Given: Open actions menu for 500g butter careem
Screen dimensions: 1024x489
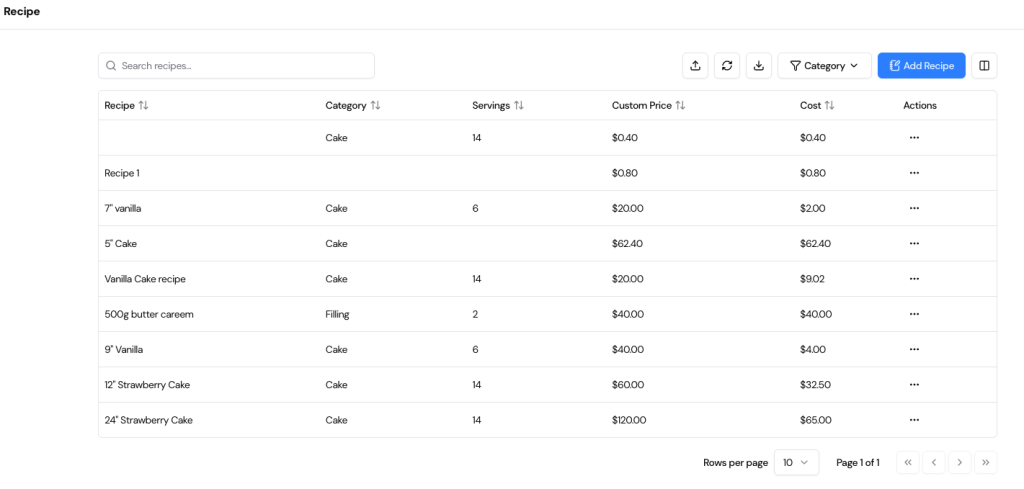Looking at the screenshot, I should 913,314.
